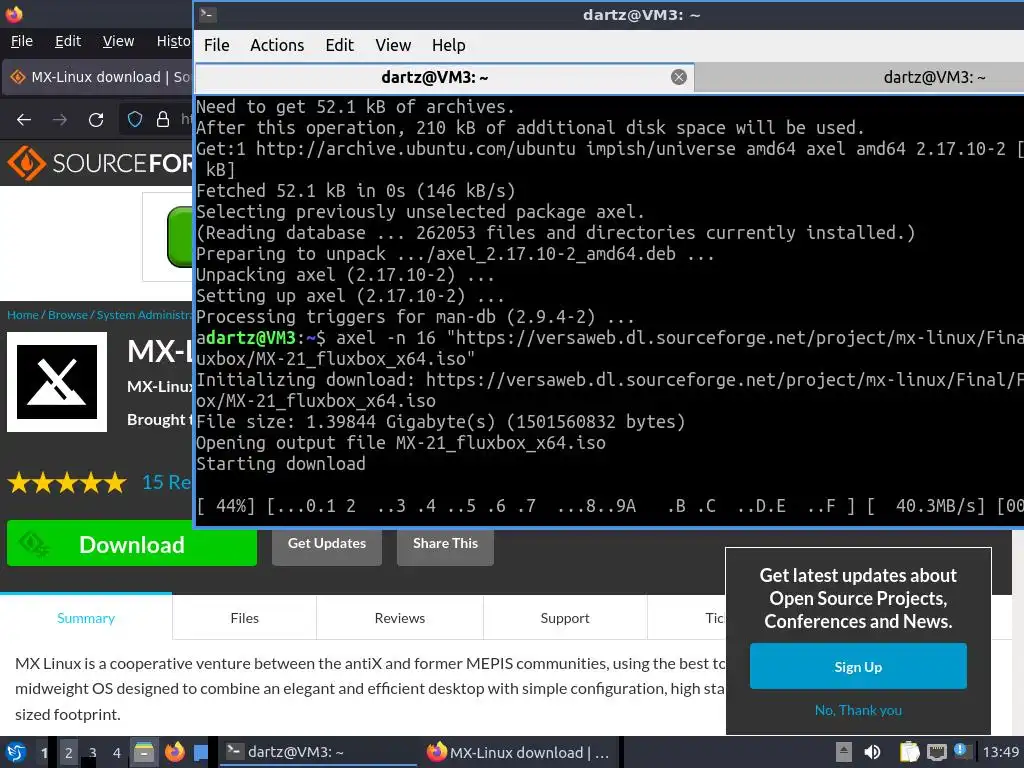1024x768 pixels.
Task: Click No, Thank you link
Action: pyautogui.click(x=858, y=710)
